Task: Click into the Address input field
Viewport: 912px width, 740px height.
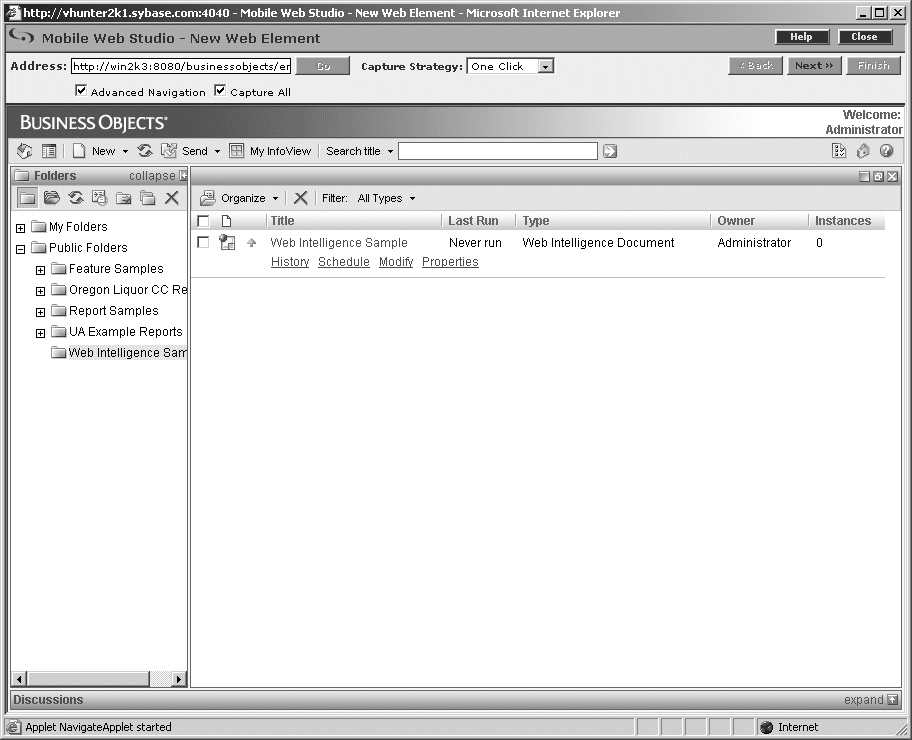Action: pos(181,66)
